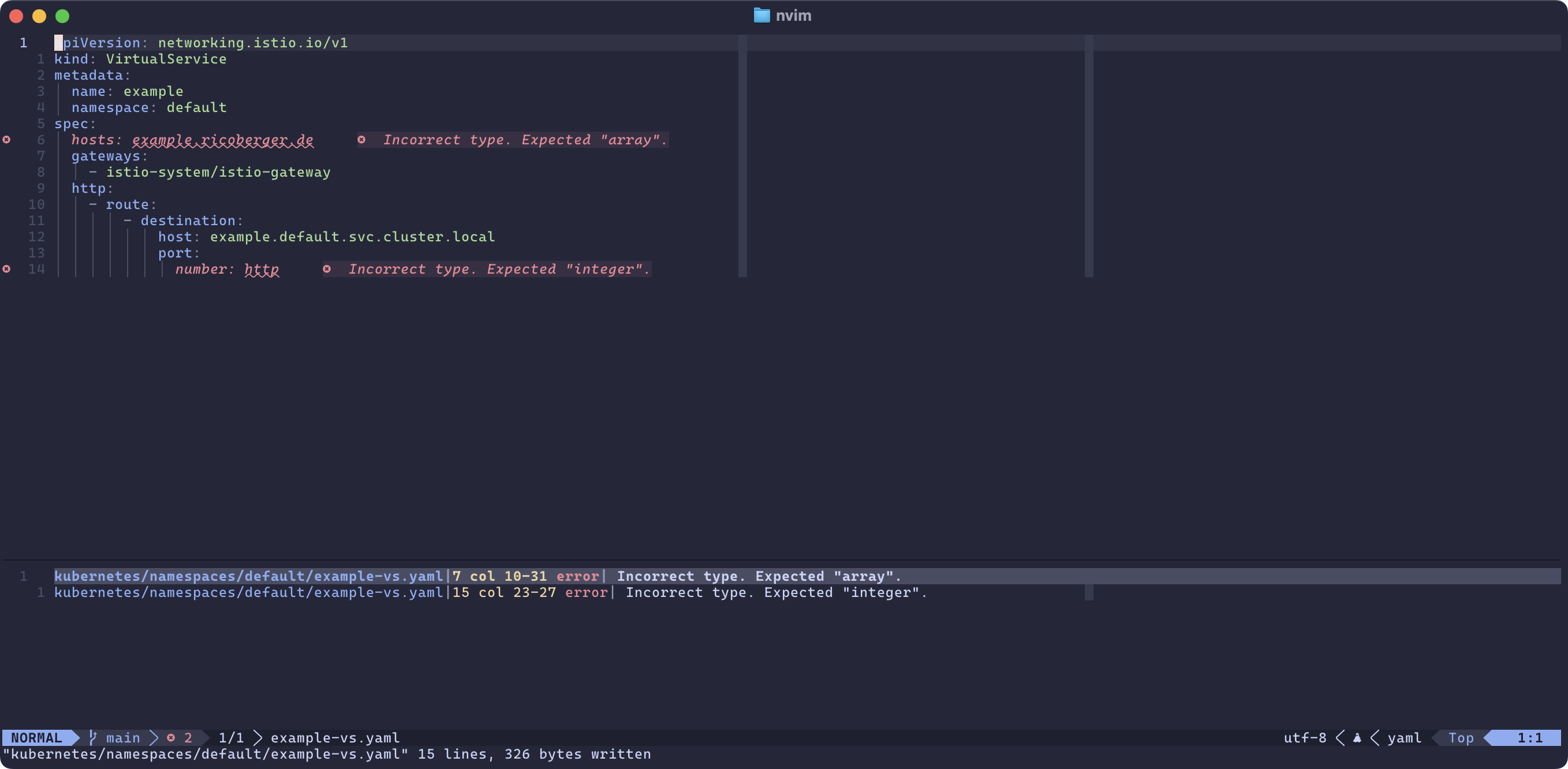This screenshot has height=769, width=1568.
Task: Click the error icon before 'Expected "integer"' message
Action: (x=327, y=269)
